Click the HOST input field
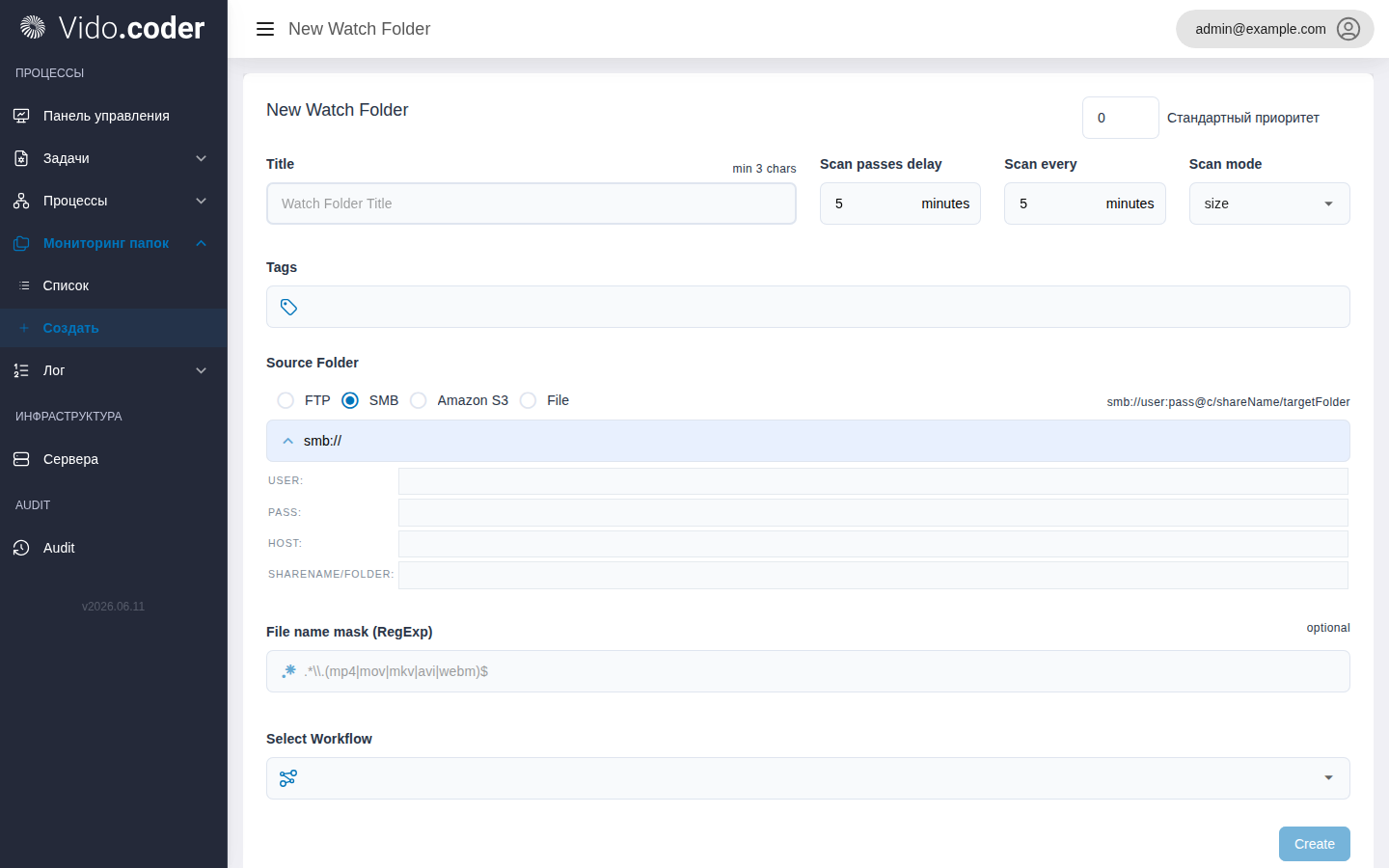 (873, 543)
